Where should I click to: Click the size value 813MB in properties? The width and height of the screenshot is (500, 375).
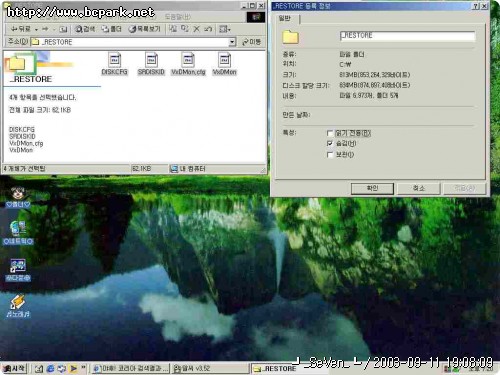point(374,75)
